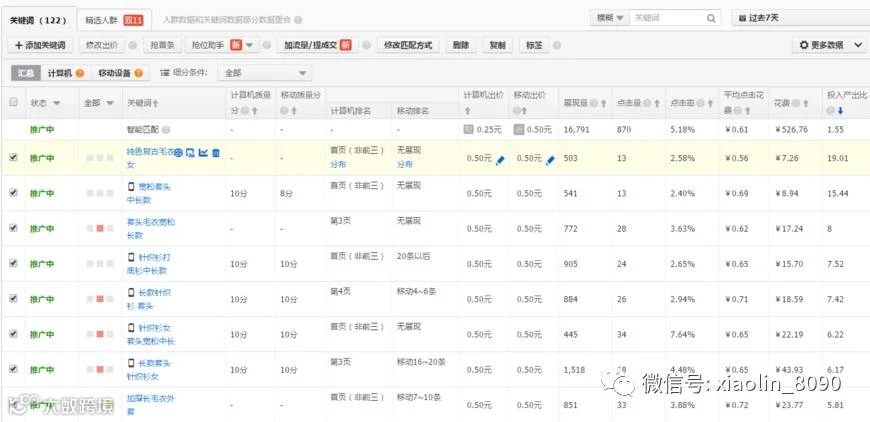Click the orange info icon beside 移动设备
The width and height of the screenshot is (870, 422).
click(x=138, y=73)
